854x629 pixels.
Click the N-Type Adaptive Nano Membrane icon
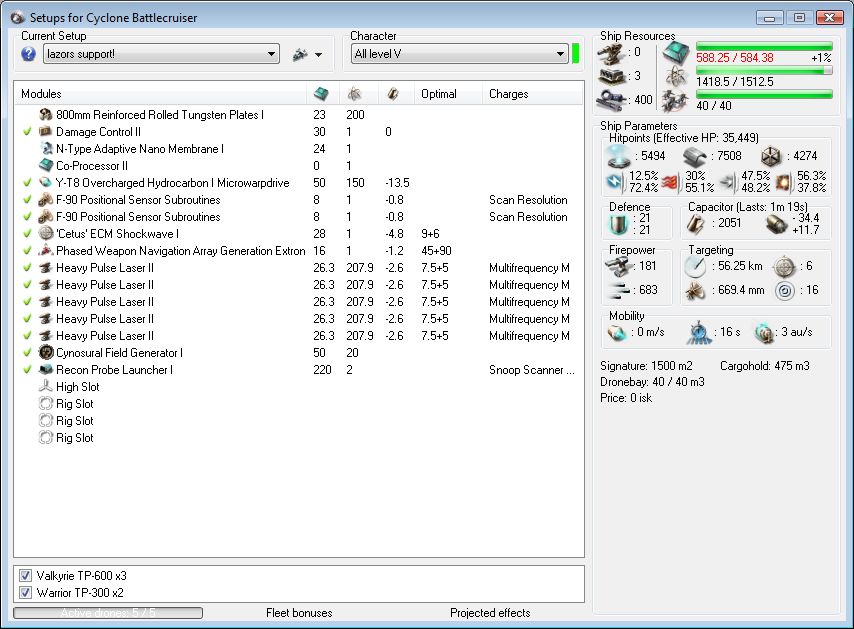pyautogui.click(x=46, y=148)
